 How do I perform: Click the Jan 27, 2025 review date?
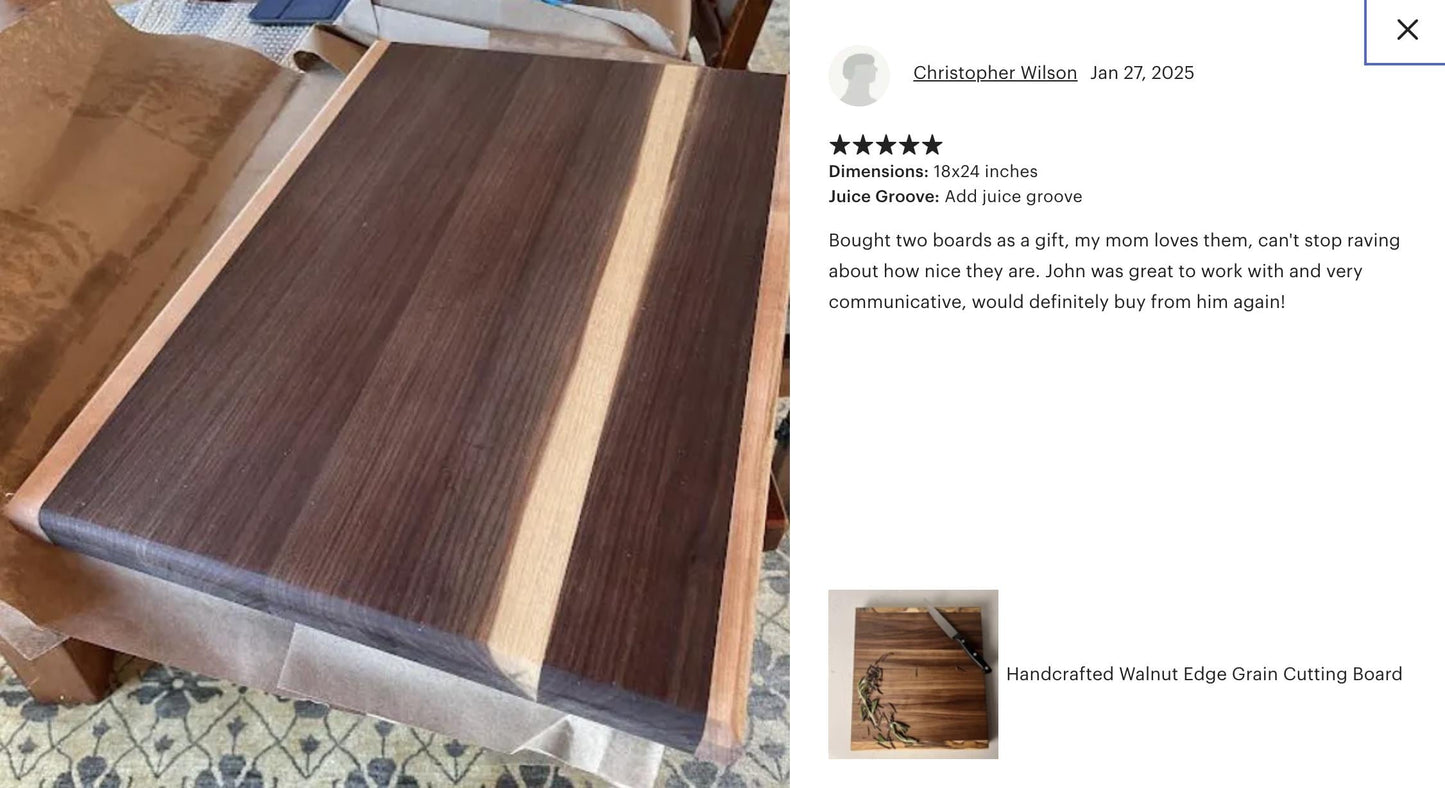click(x=1142, y=73)
